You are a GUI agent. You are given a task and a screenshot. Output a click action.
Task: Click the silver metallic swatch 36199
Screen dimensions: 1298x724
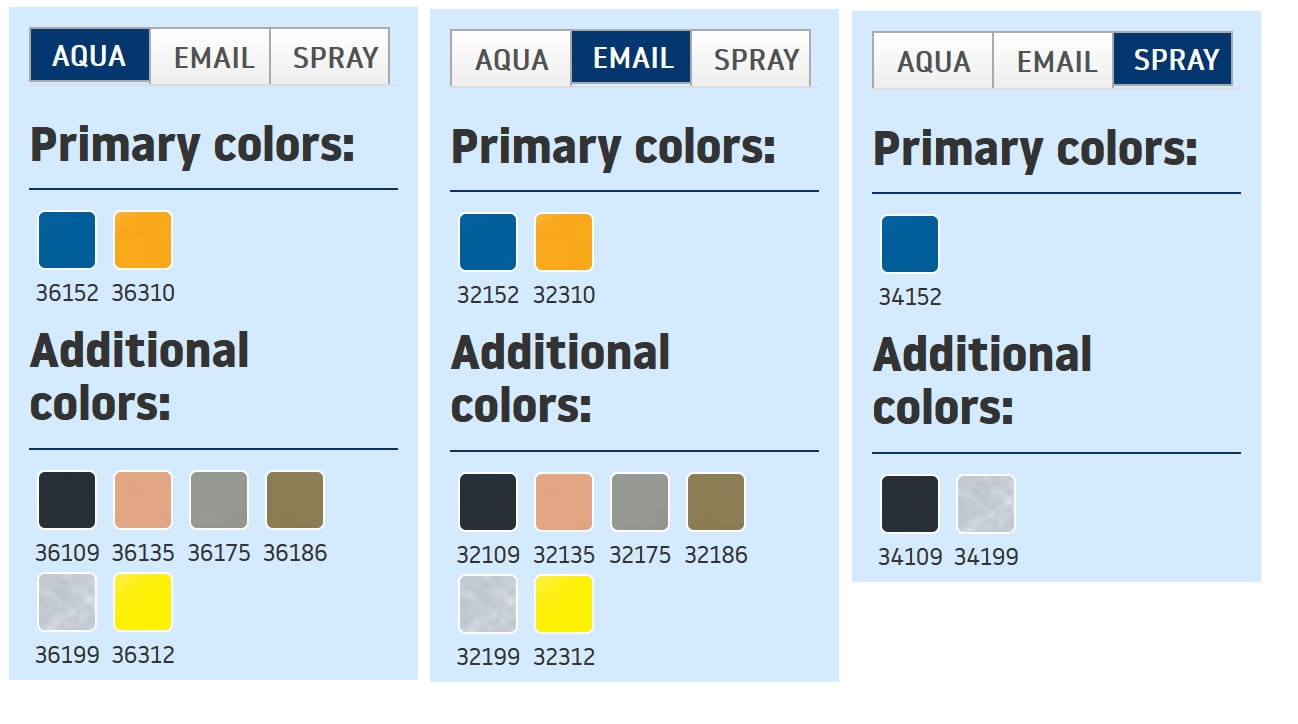pos(67,602)
